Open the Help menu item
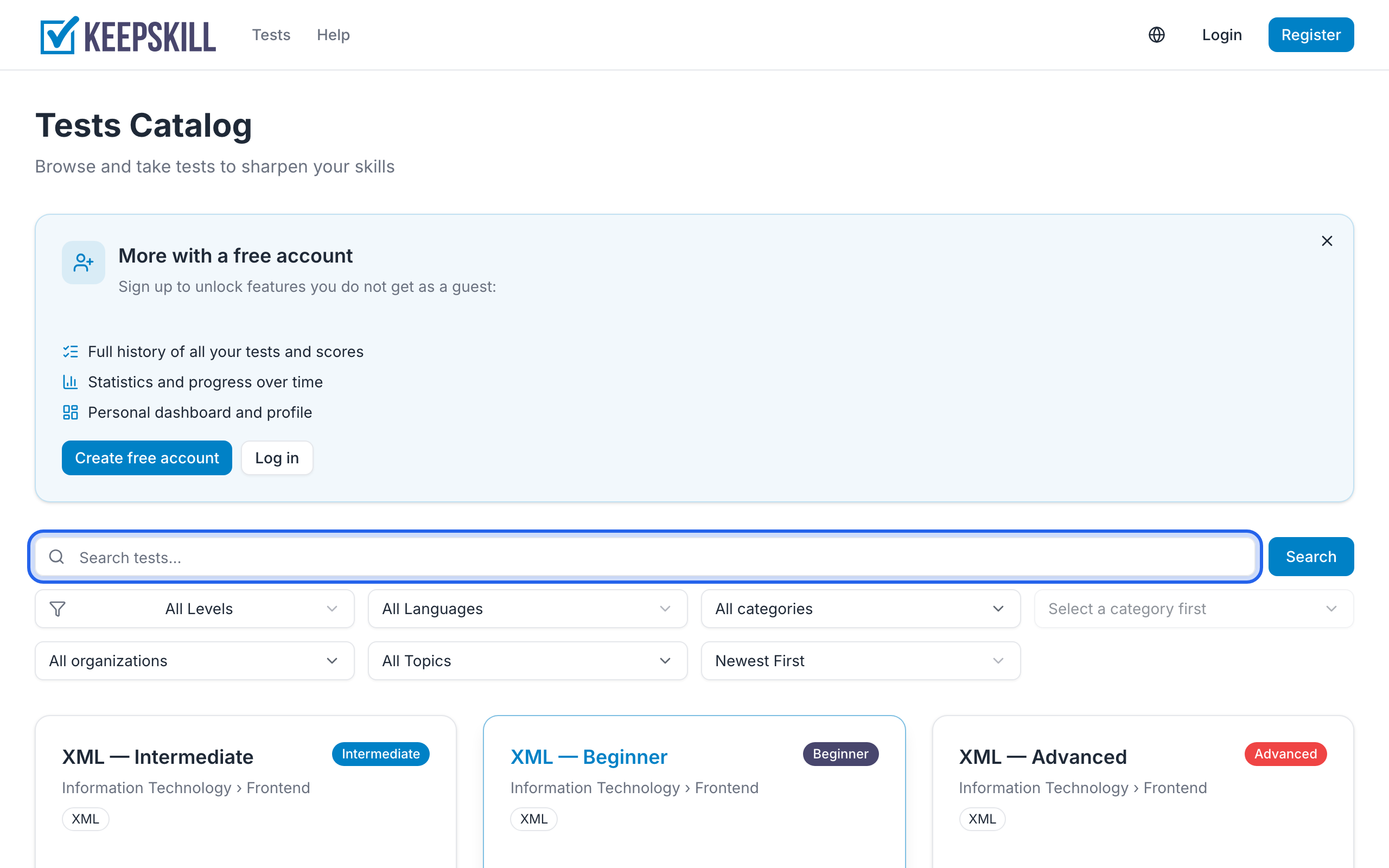The height and width of the screenshot is (868, 1389). [x=333, y=35]
